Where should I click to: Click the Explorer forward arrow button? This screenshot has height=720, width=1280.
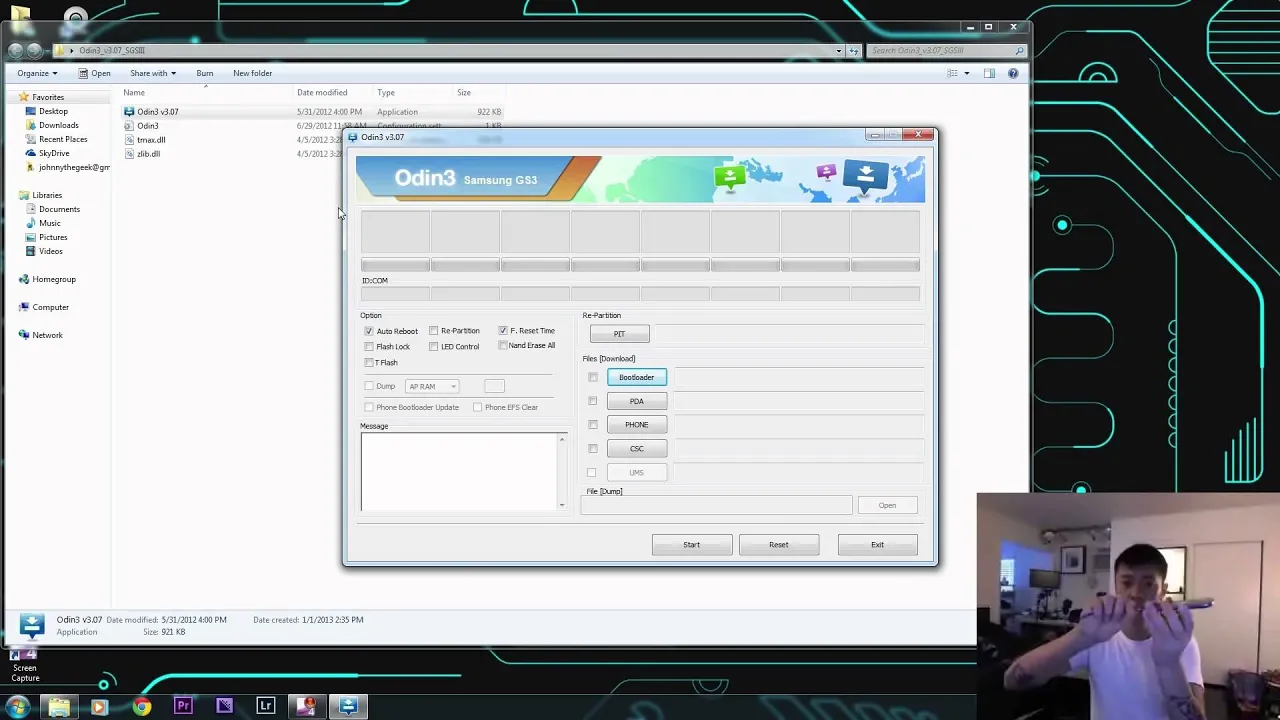coord(35,50)
